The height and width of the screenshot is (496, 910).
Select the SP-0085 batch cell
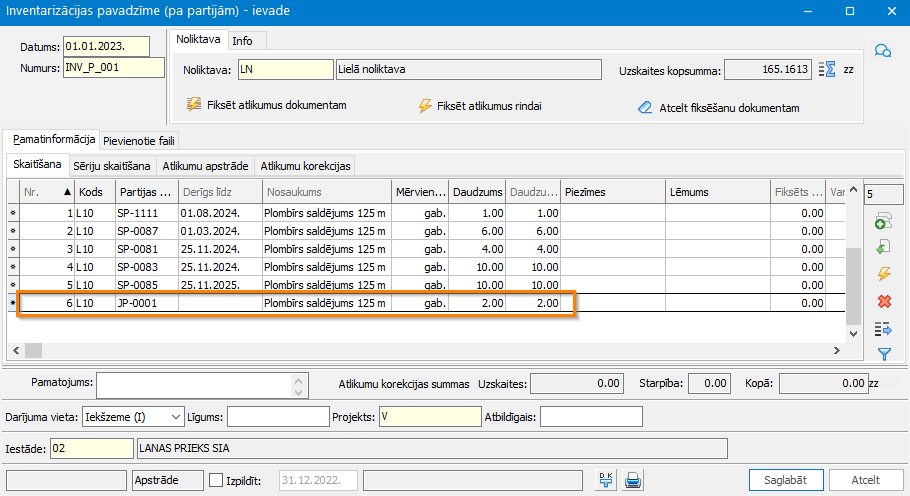click(x=147, y=285)
